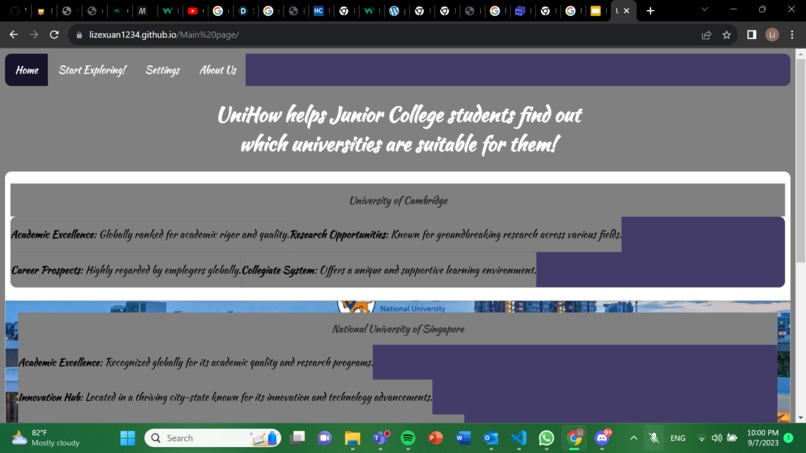806x453 pixels.
Task: Open Task View from taskbar
Action: (x=297, y=438)
